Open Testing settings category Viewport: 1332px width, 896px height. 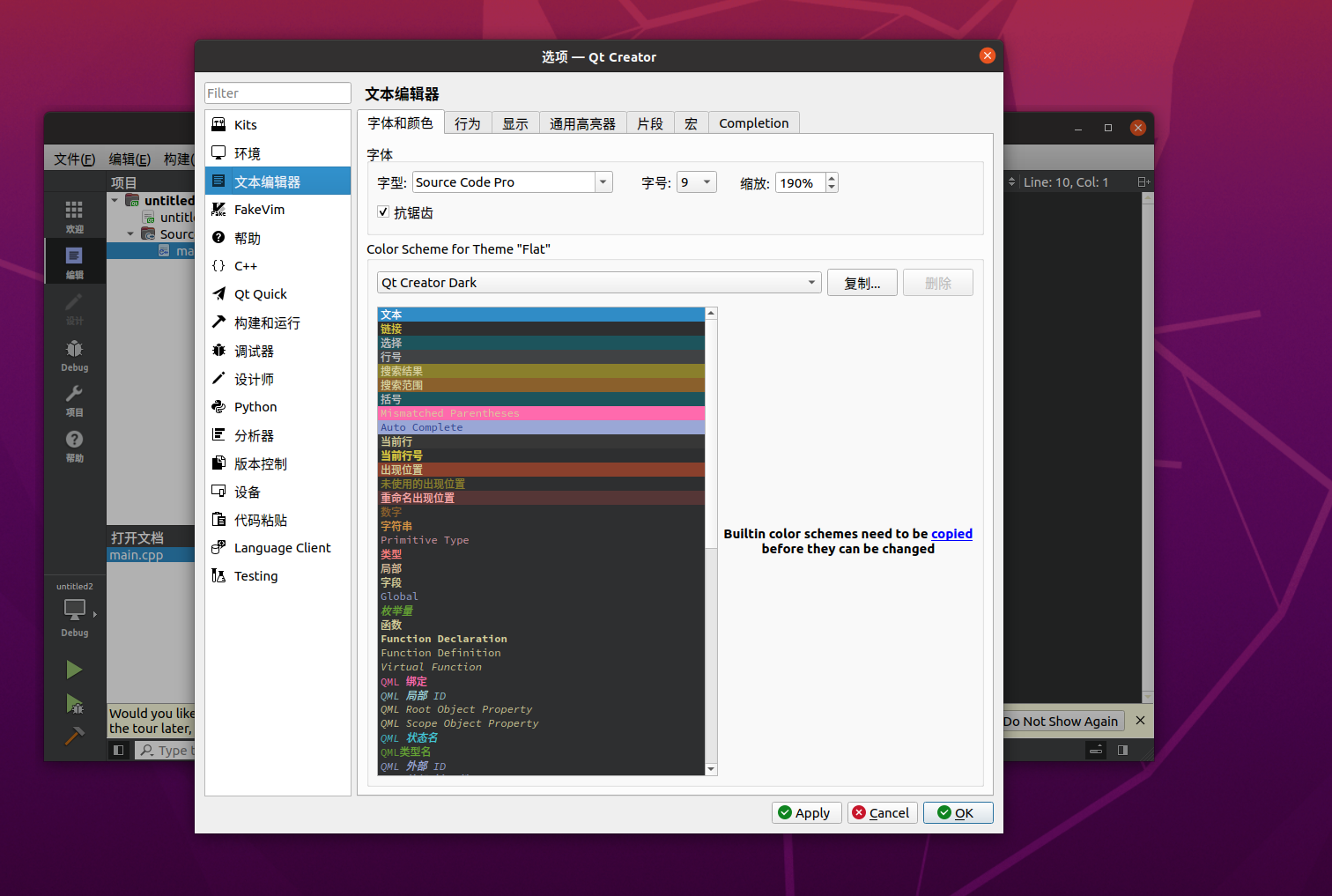pyautogui.click(x=277, y=576)
